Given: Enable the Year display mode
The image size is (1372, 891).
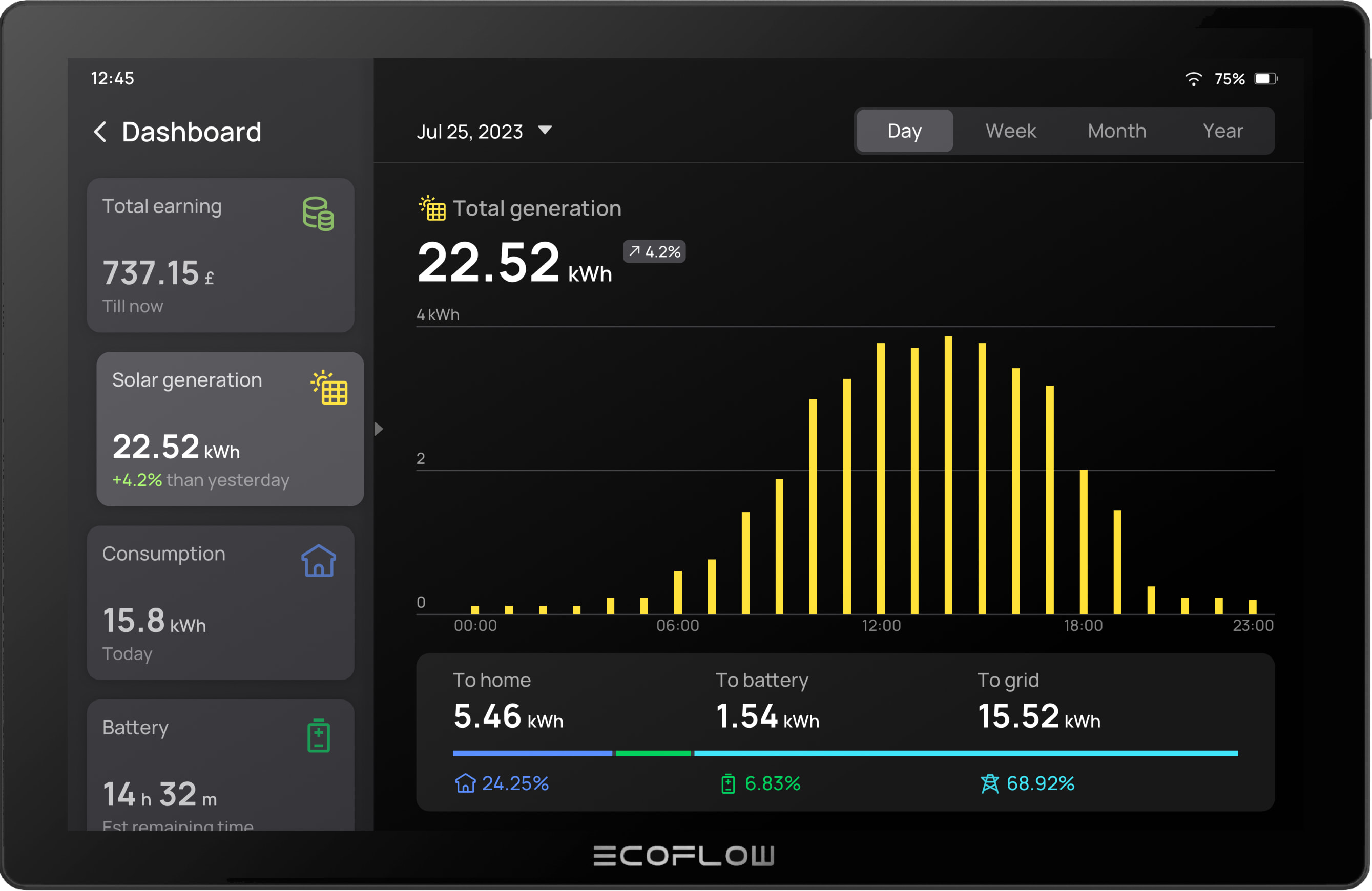Looking at the screenshot, I should click(x=1222, y=131).
